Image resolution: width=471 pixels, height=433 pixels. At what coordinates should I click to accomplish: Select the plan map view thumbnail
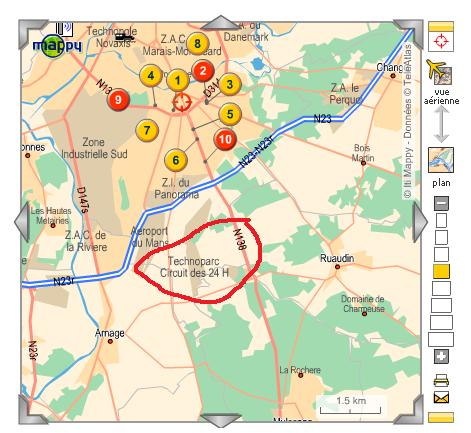[x=441, y=160]
